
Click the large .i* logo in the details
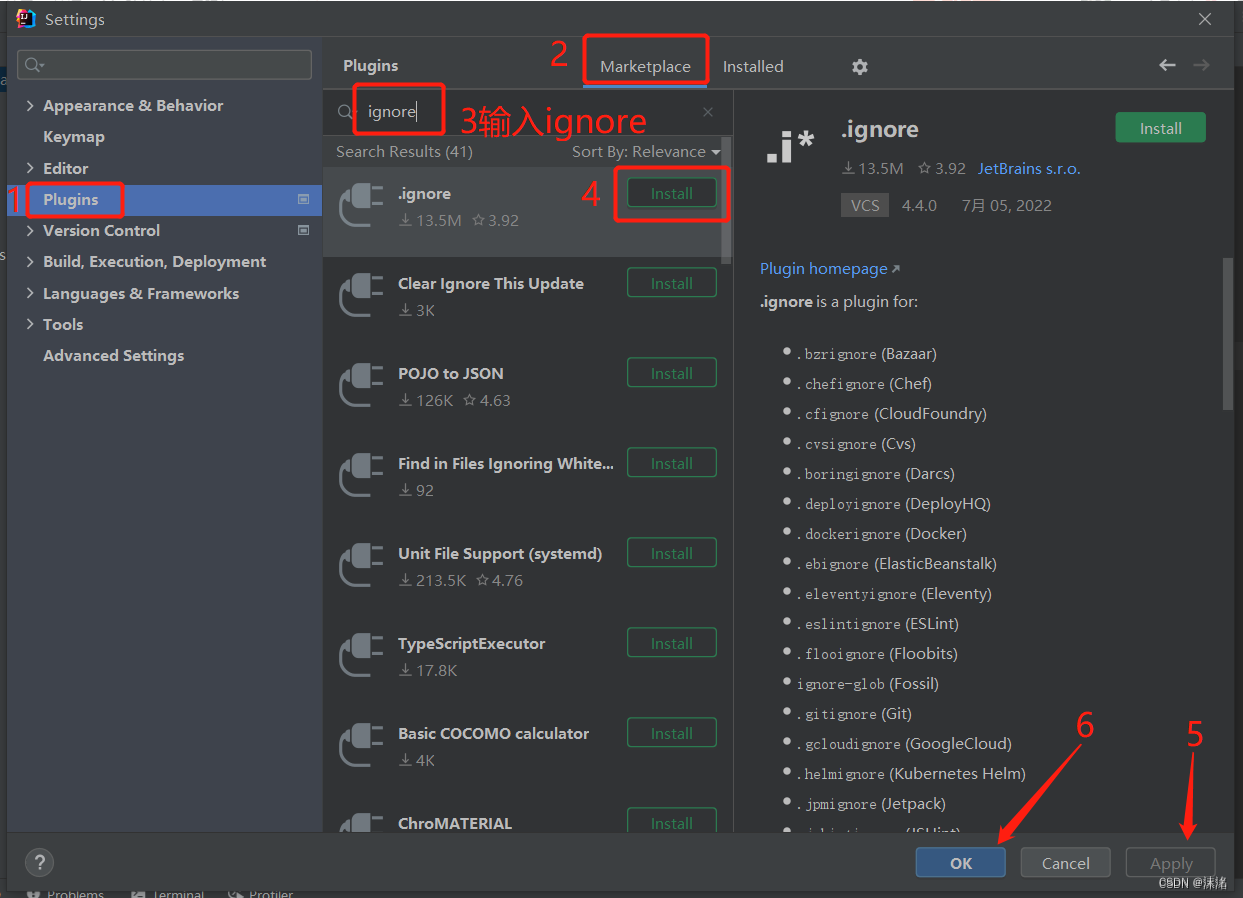pos(790,146)
